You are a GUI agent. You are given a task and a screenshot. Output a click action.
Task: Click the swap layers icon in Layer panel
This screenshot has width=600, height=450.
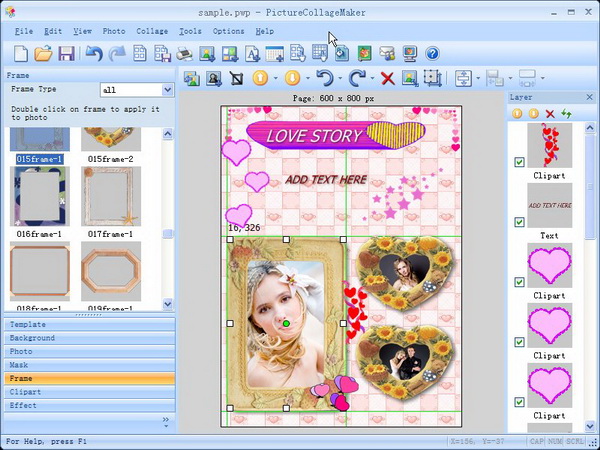pyautogui.click(x=566, y=114)
